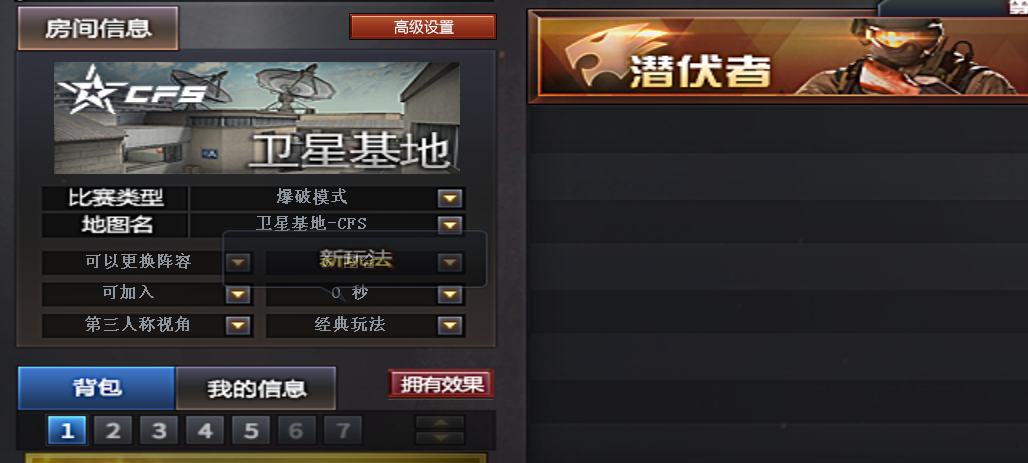The width and height of the screenshot is (1028, 463).
Task: Select backpack slot 3
Action: pyautogui.click(x=159, y=431)
